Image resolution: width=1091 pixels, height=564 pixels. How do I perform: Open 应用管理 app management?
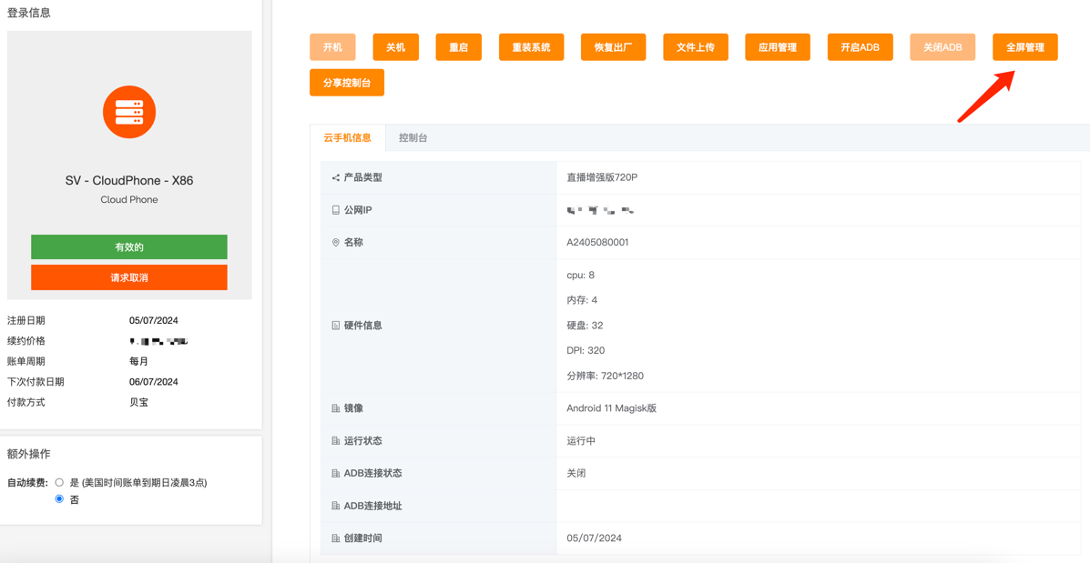pyautogui.click(x=777, y=47)
